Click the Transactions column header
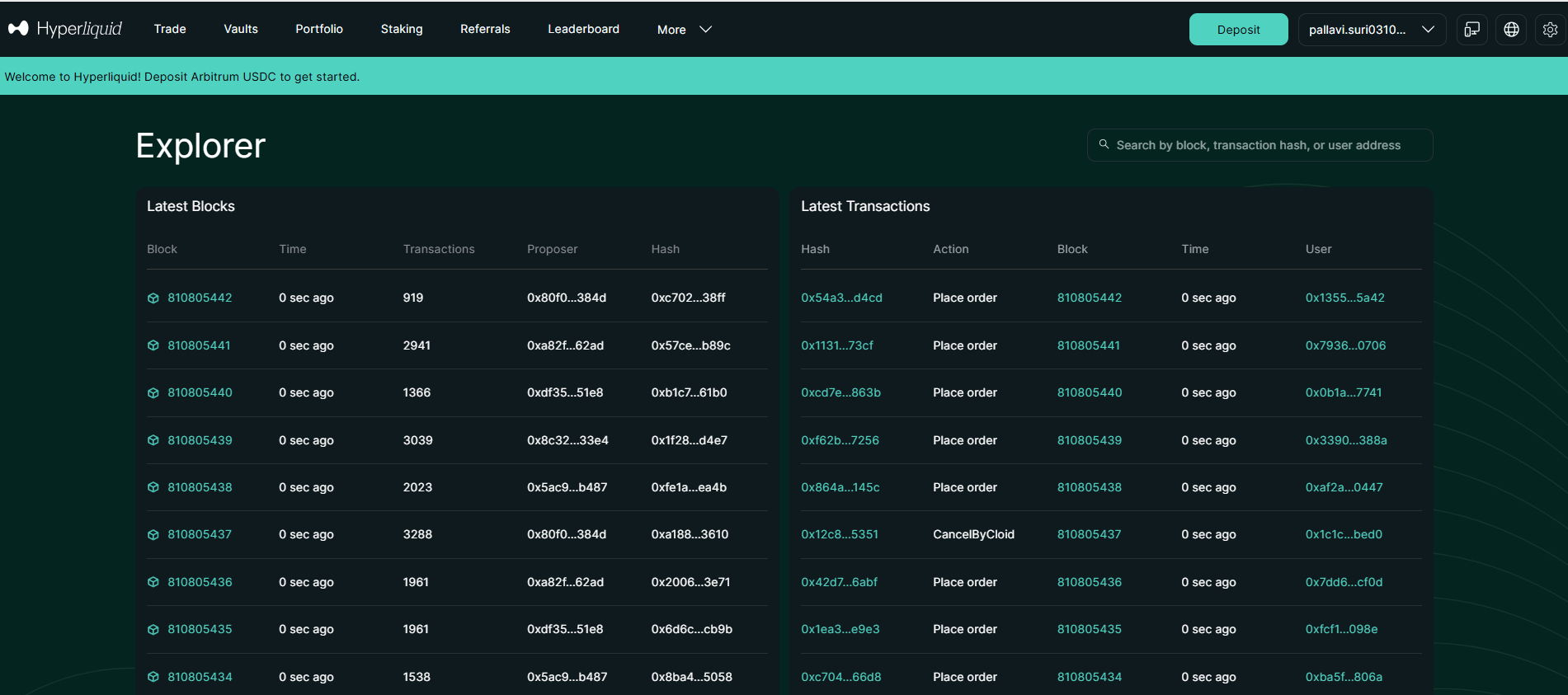 (x=439, y=249)
